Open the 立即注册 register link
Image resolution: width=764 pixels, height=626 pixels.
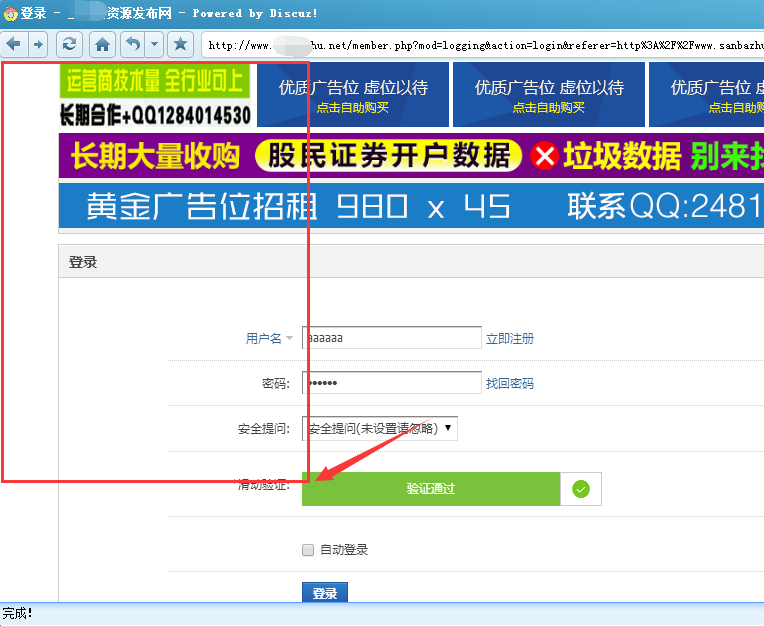click(510, 339)
